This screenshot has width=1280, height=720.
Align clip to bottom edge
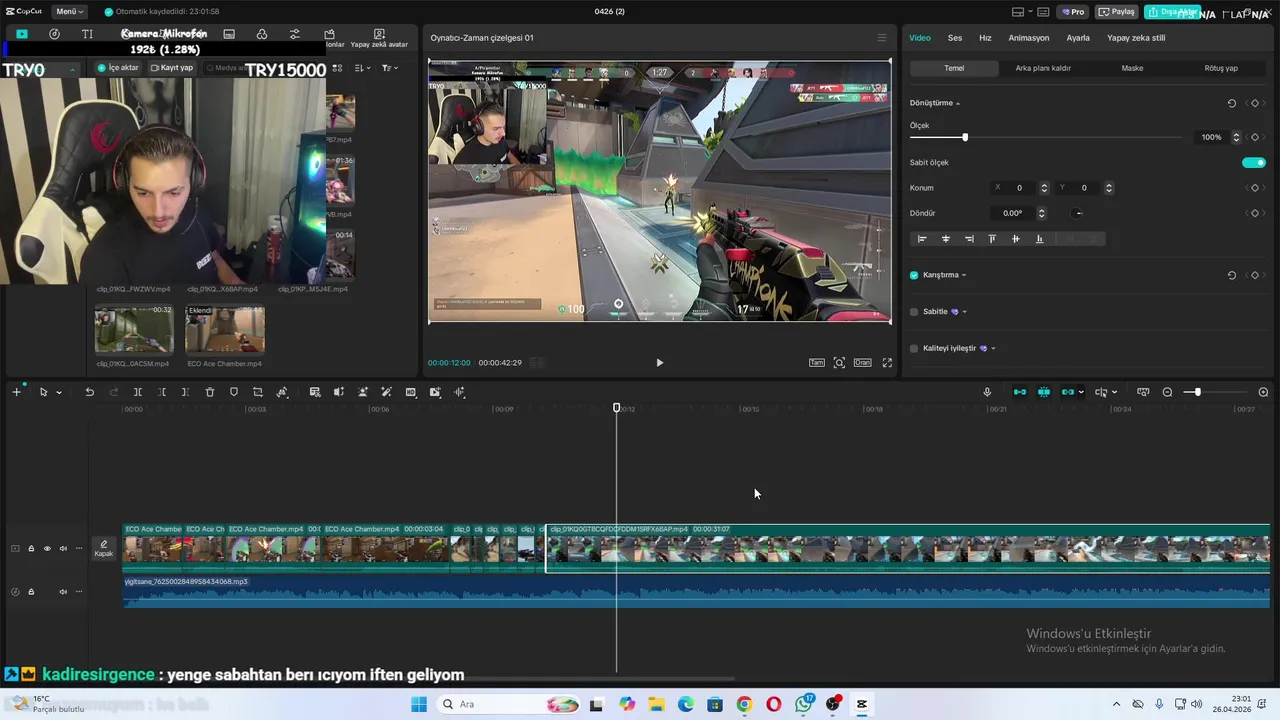coord(1039,239)
